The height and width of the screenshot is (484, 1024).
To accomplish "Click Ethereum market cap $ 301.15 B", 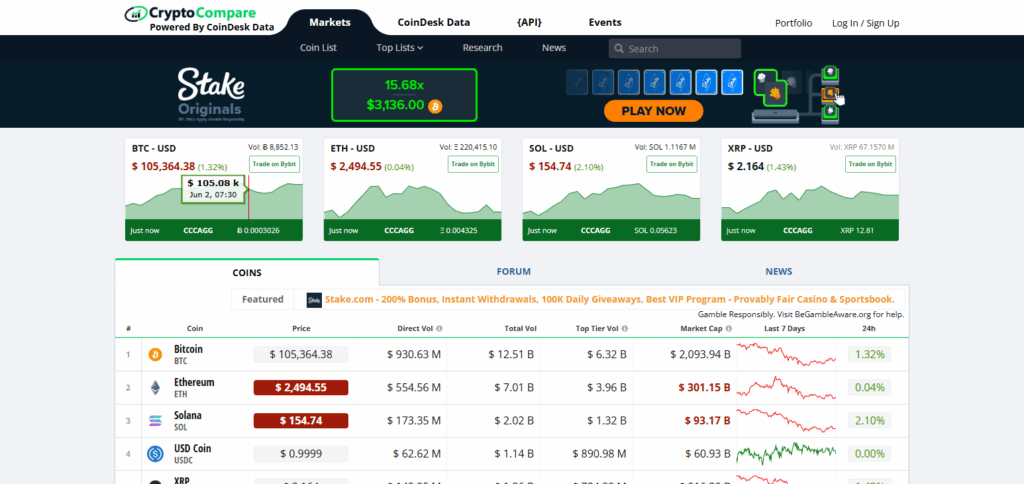I will [x=704, y=388].
